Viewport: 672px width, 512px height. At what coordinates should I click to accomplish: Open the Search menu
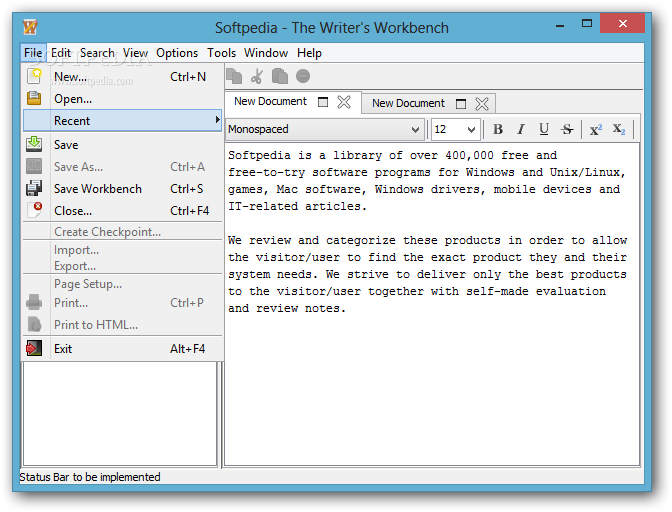[x=97, y=53]
